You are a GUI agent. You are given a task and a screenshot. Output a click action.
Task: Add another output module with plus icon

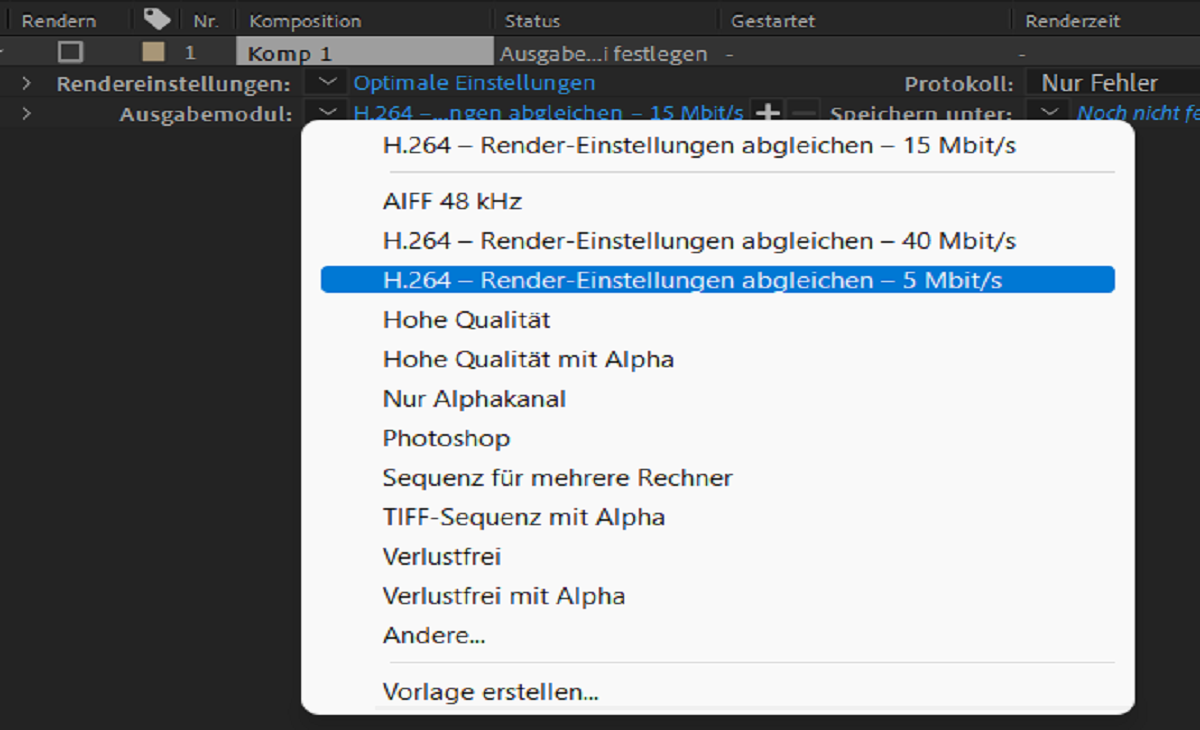(x=768, y=113)
